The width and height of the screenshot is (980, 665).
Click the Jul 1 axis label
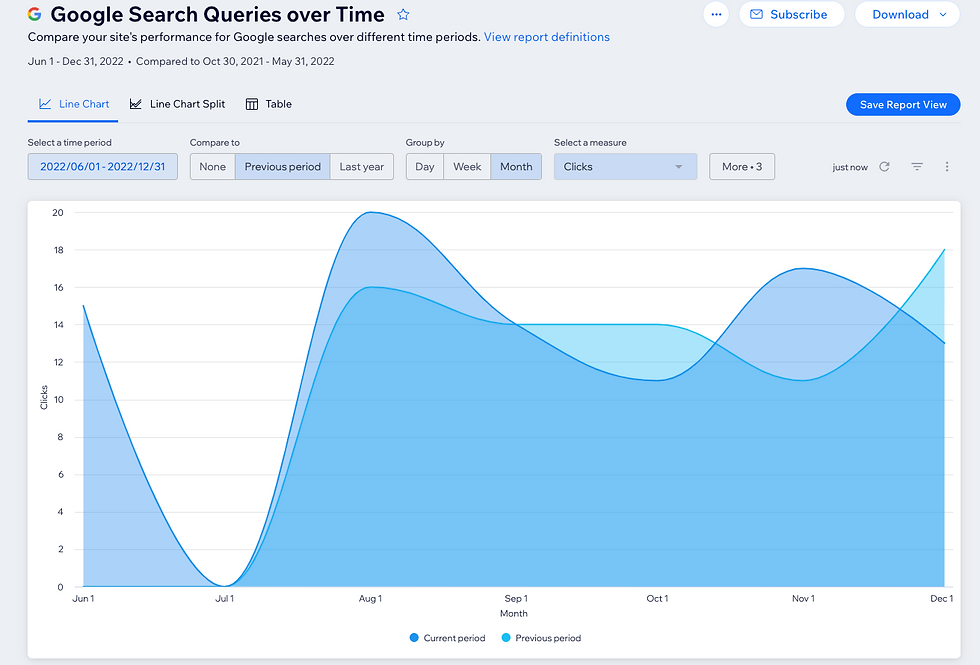pyautogui.click(x=224, y=598)
